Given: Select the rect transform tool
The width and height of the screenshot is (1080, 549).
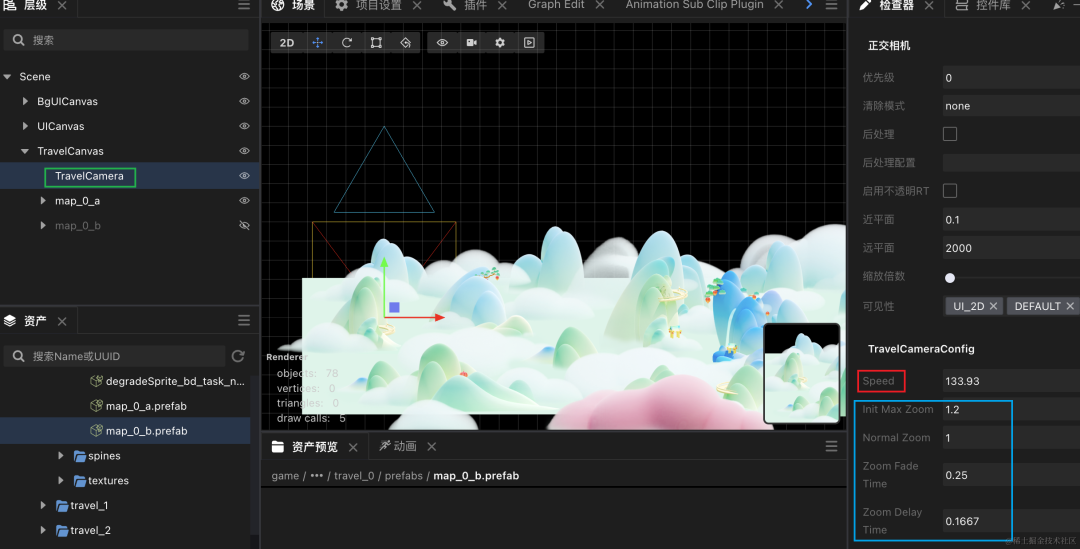Looking at the screenshot, I should (x=376, y=43).
